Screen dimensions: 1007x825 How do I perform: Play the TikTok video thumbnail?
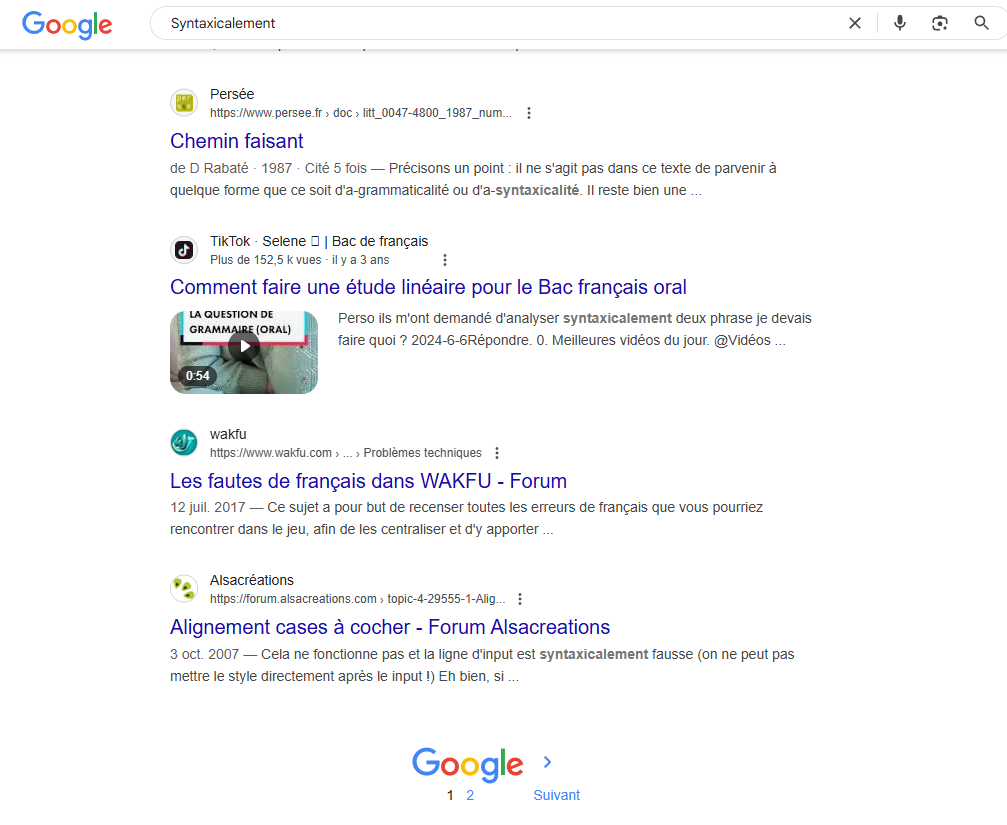point(244,352)
